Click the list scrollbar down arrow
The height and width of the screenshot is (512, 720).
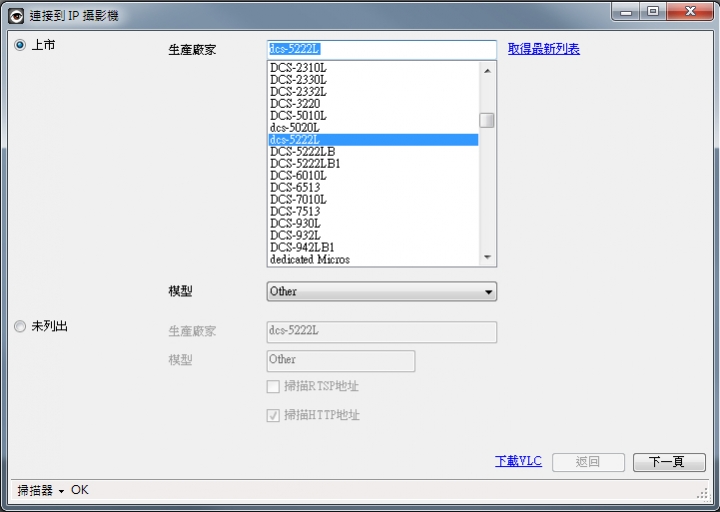click(x=487, y=257)
